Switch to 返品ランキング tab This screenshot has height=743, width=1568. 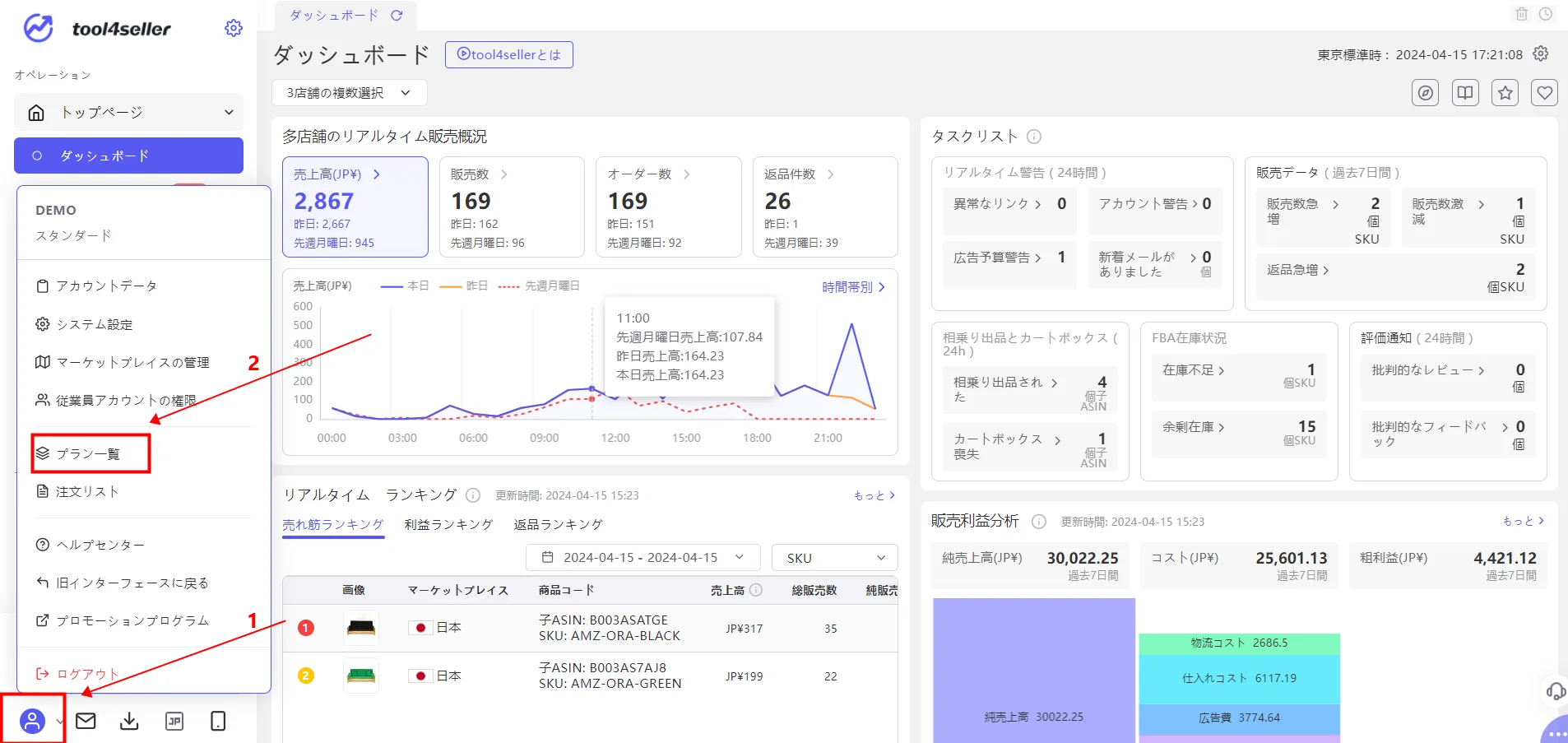point(559,524)
